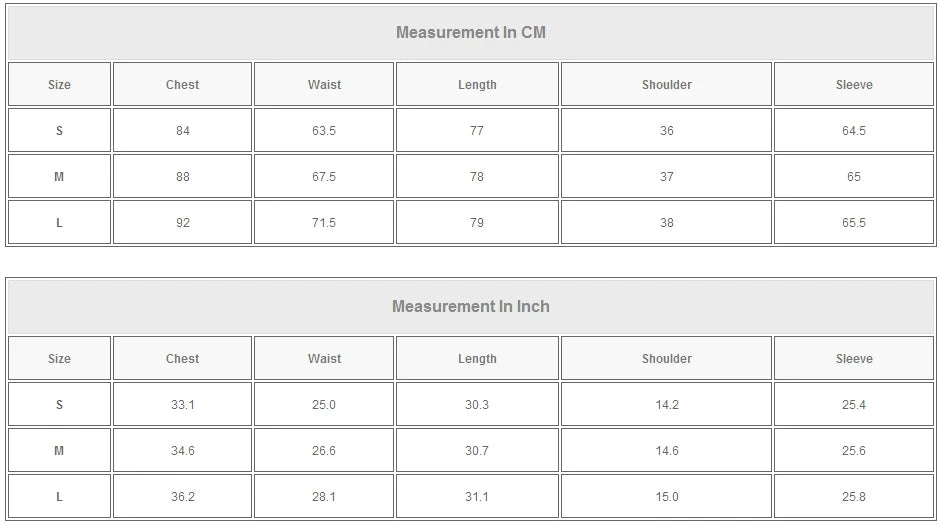Image resolution: width=940 pixels, height=526 pixels.
Task: Click size S row in CM table
Action: [x=59, y=131]
